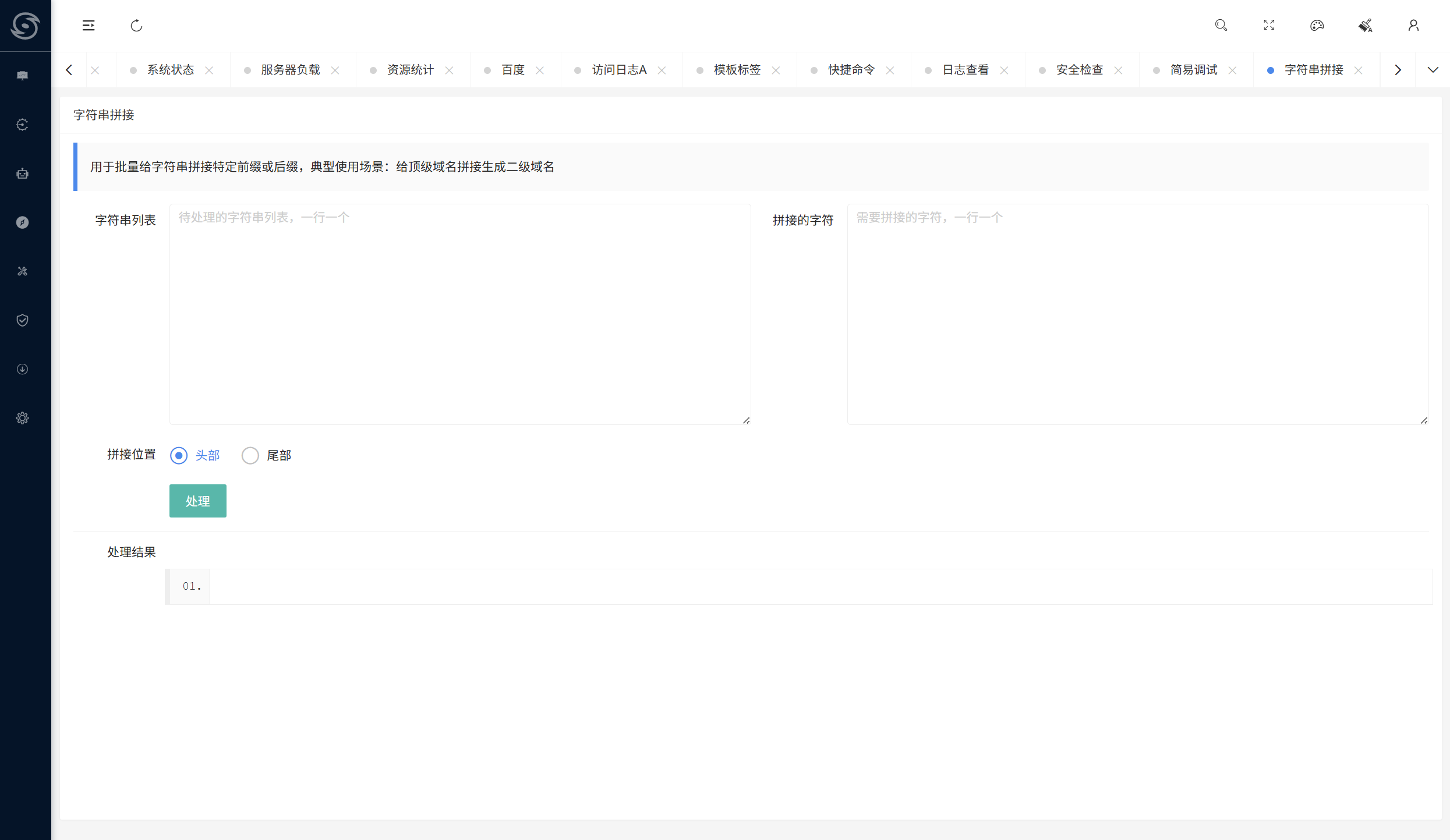Screen dimensions: 1450x840
Task: Focus the 字符串列表 text area
Action: [x=460, y=314]
